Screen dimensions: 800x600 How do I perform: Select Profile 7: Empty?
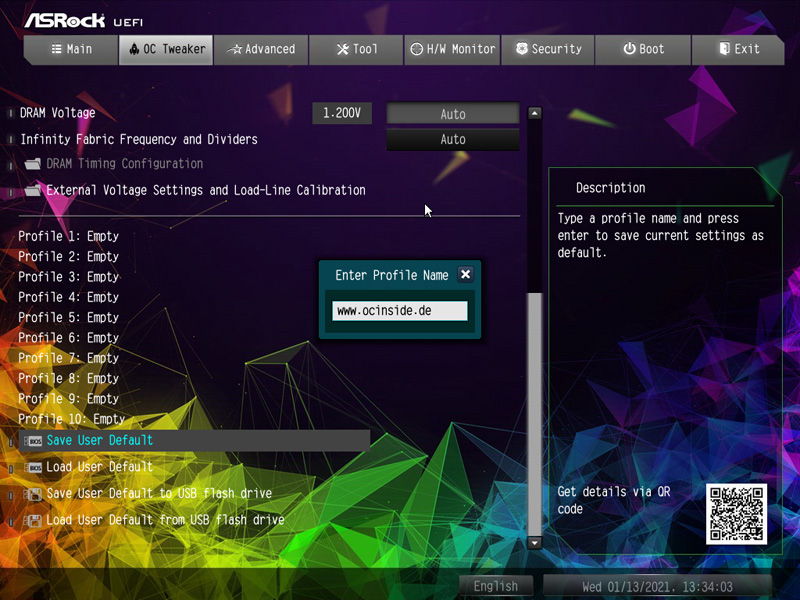click(68, 358)
